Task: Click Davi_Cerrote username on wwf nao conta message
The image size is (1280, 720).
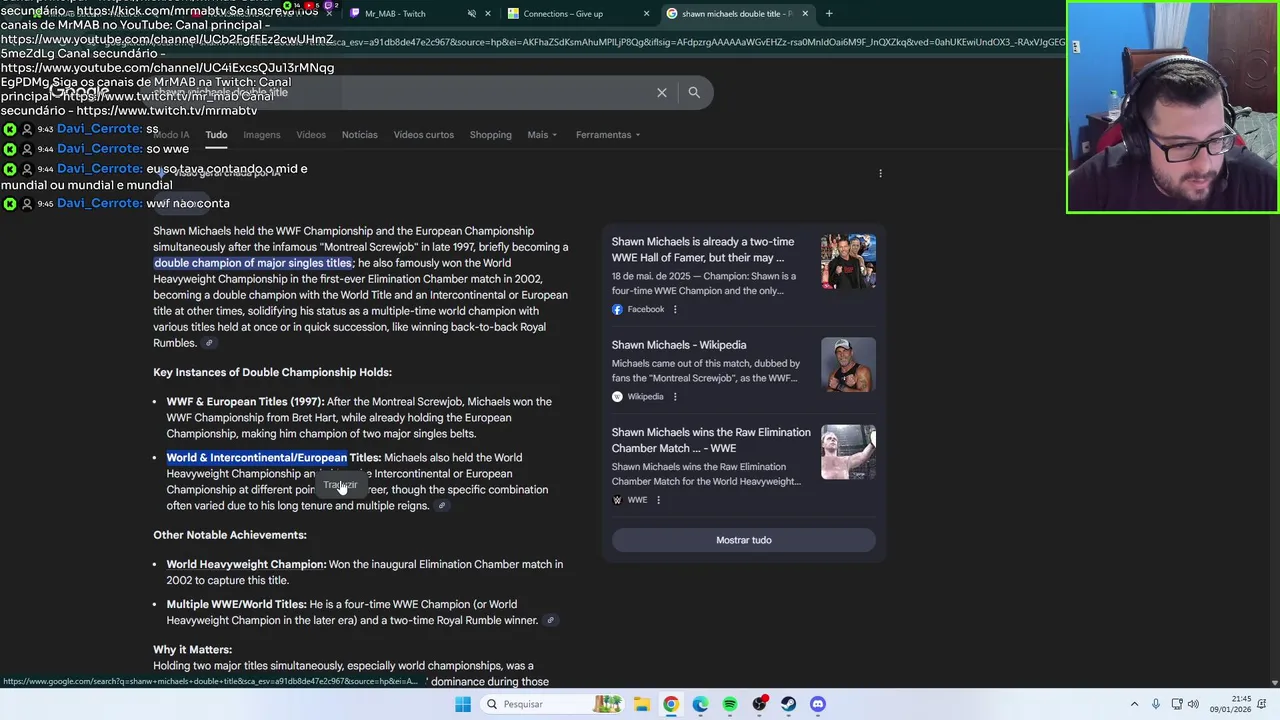Action: click(x=99, y=203)
